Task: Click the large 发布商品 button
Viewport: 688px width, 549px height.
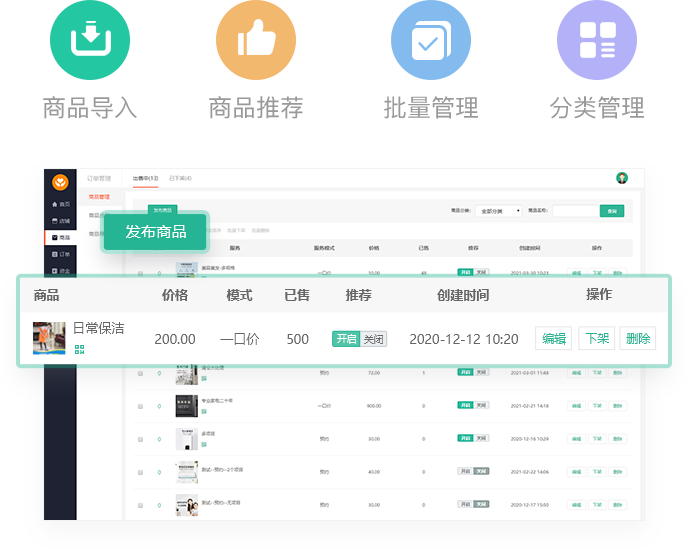Action: (x=155, y=232)
